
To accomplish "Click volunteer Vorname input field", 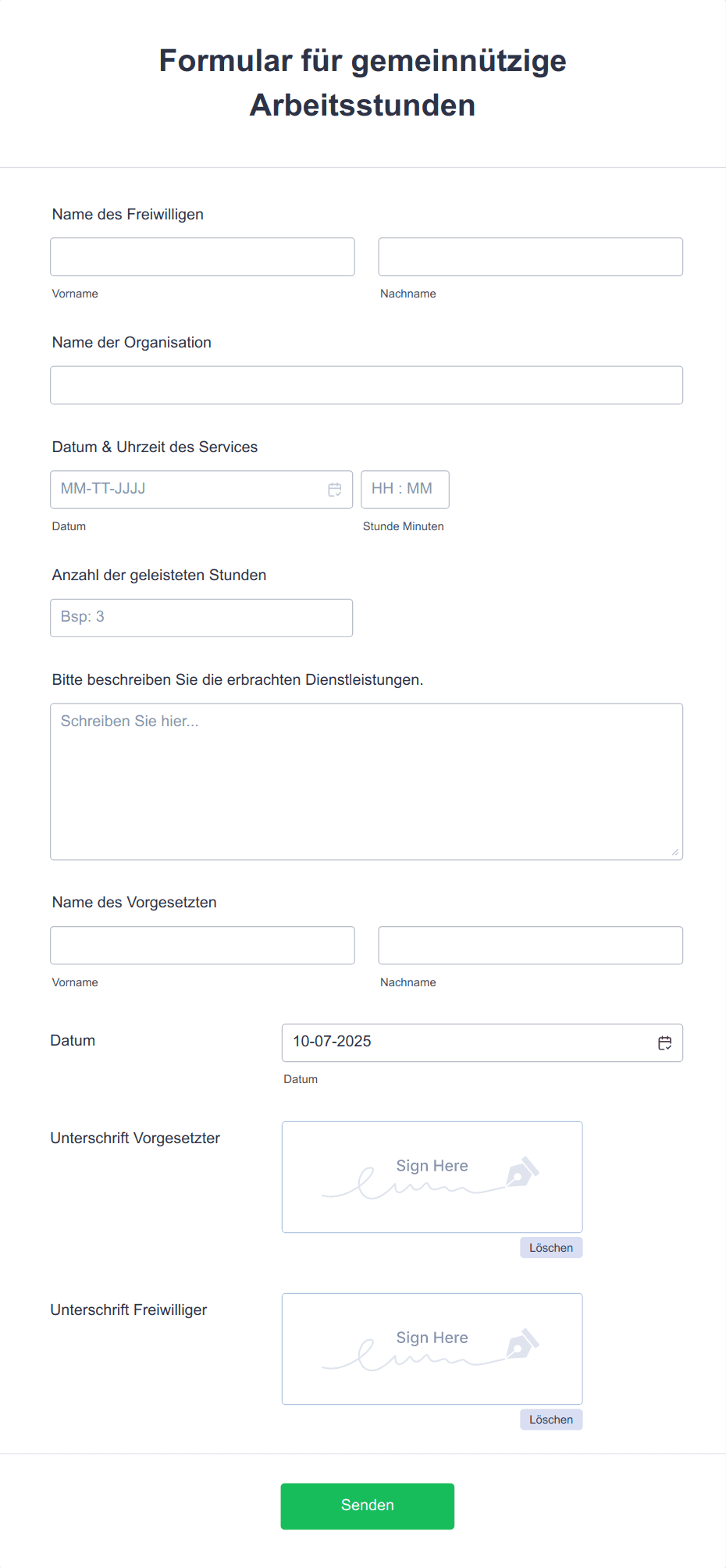I will (x=202, y=257).
